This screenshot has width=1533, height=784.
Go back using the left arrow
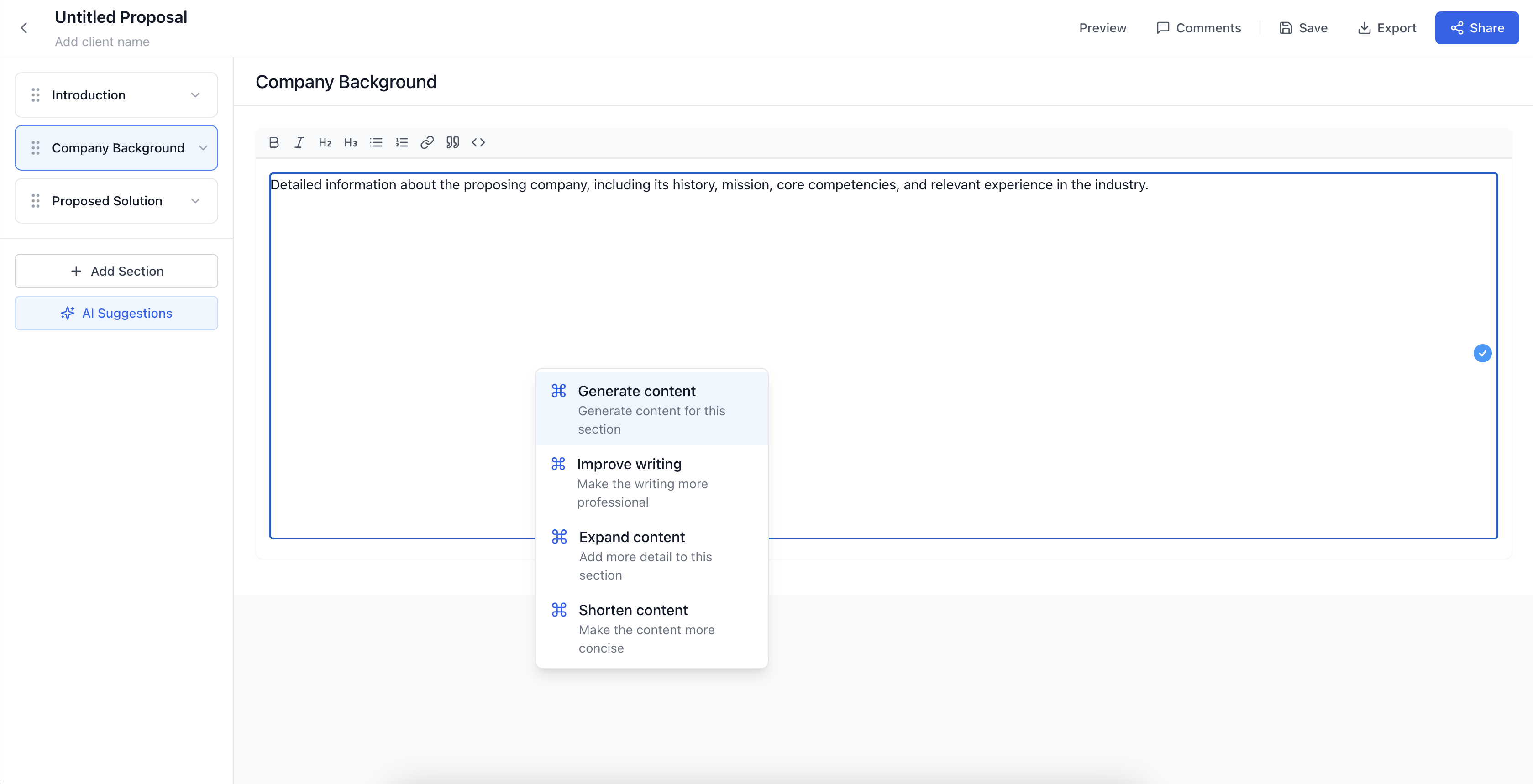24,28
